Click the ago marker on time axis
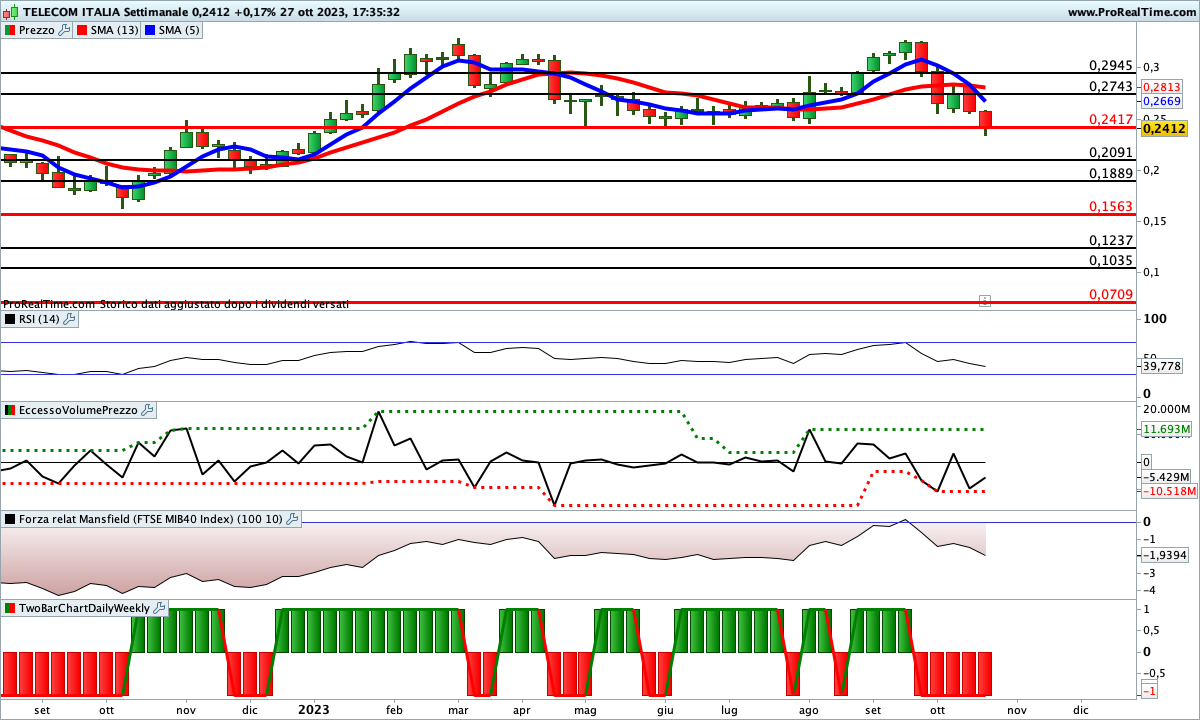The height and width of the screenshot is (720, 1200). point(809,709)
